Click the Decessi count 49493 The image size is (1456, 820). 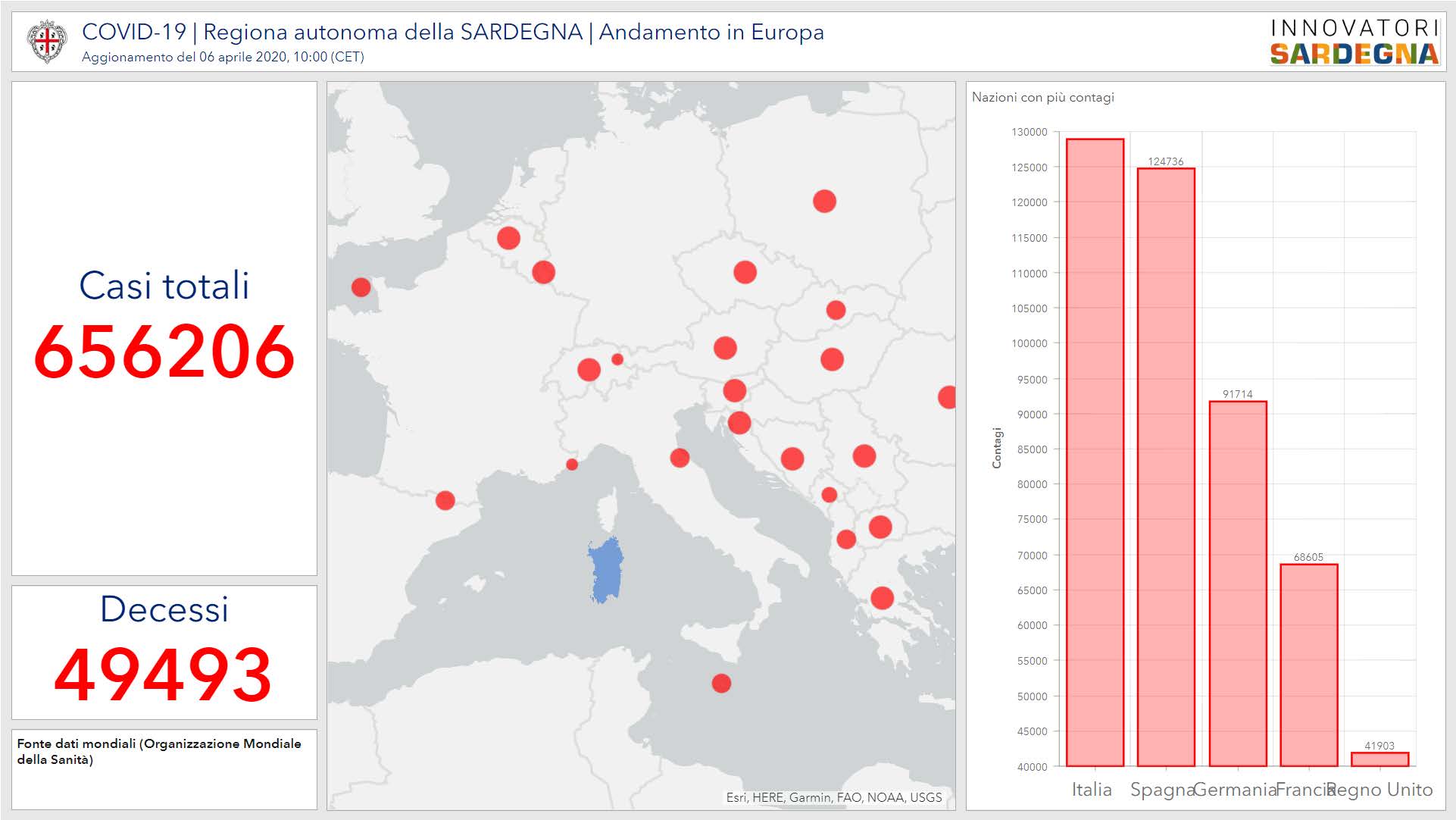[x=164, y=674]
